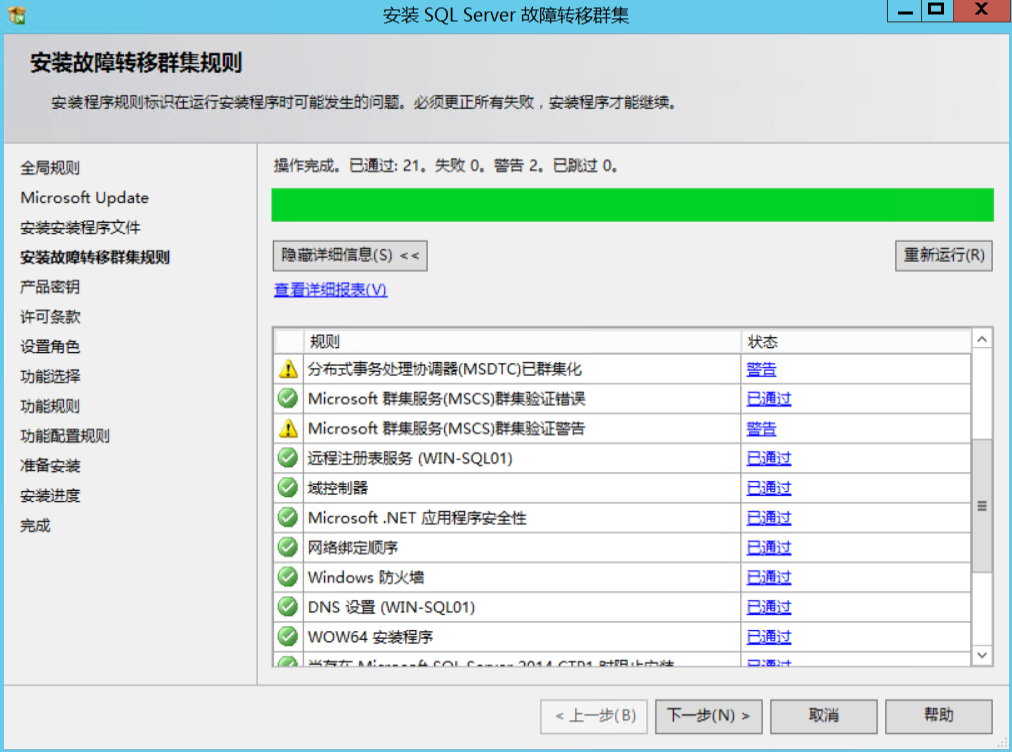Select 安装安装程序文件 step in sidebar
This screenshot has width=1012, height=752.
80,227
